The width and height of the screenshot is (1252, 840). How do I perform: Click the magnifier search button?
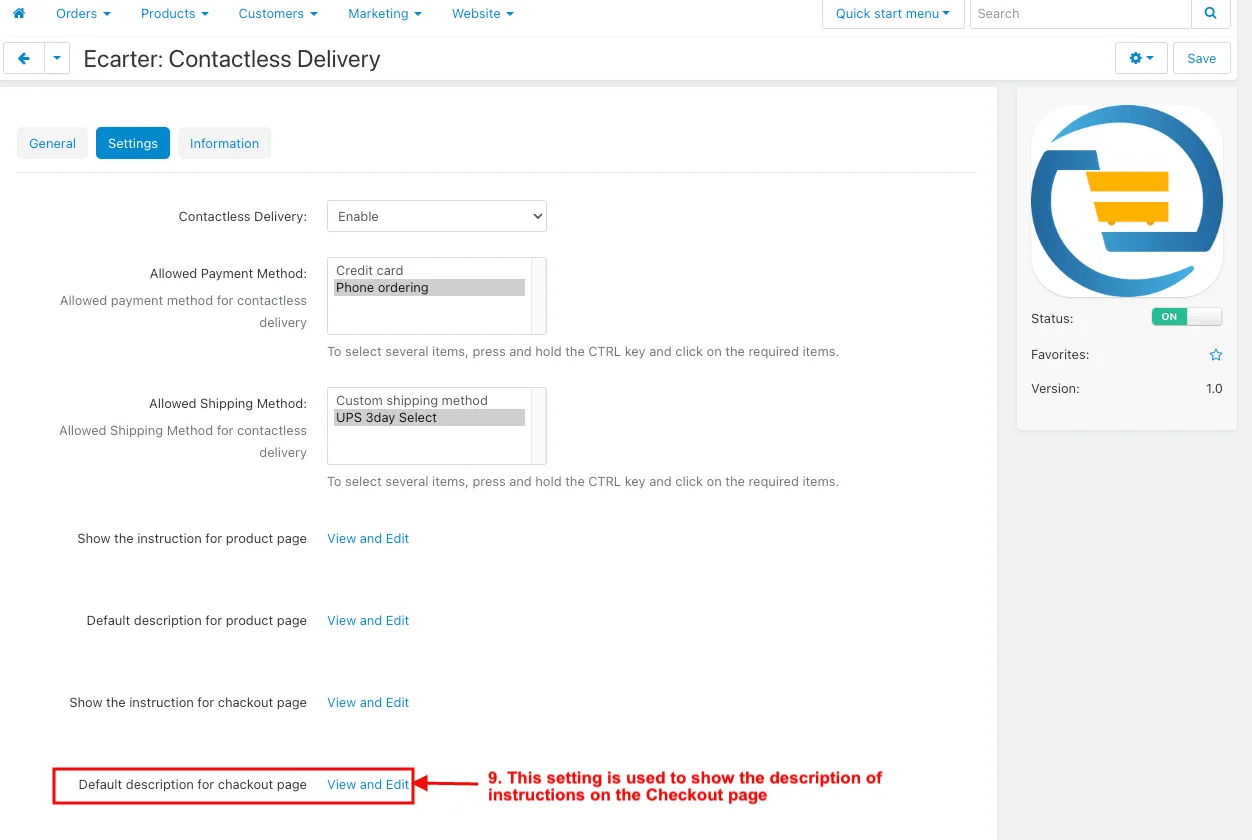coord(1211,14)
